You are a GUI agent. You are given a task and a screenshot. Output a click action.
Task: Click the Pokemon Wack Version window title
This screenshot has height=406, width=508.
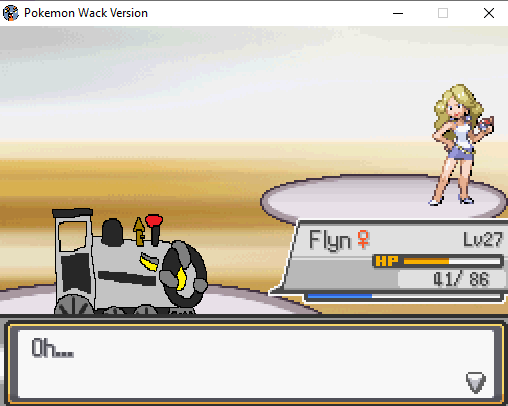(x=86, y=13)
